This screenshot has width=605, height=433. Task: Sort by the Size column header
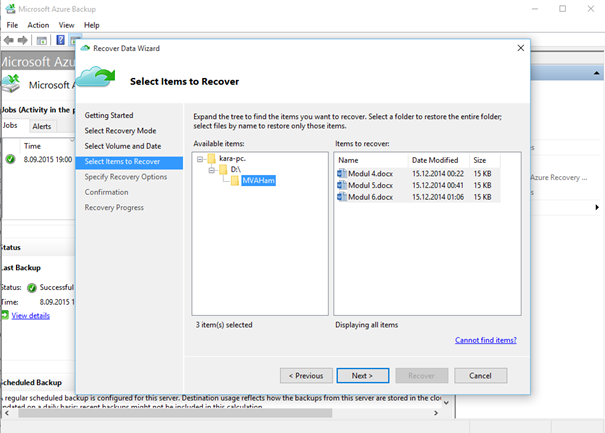(x=485, y=160)
